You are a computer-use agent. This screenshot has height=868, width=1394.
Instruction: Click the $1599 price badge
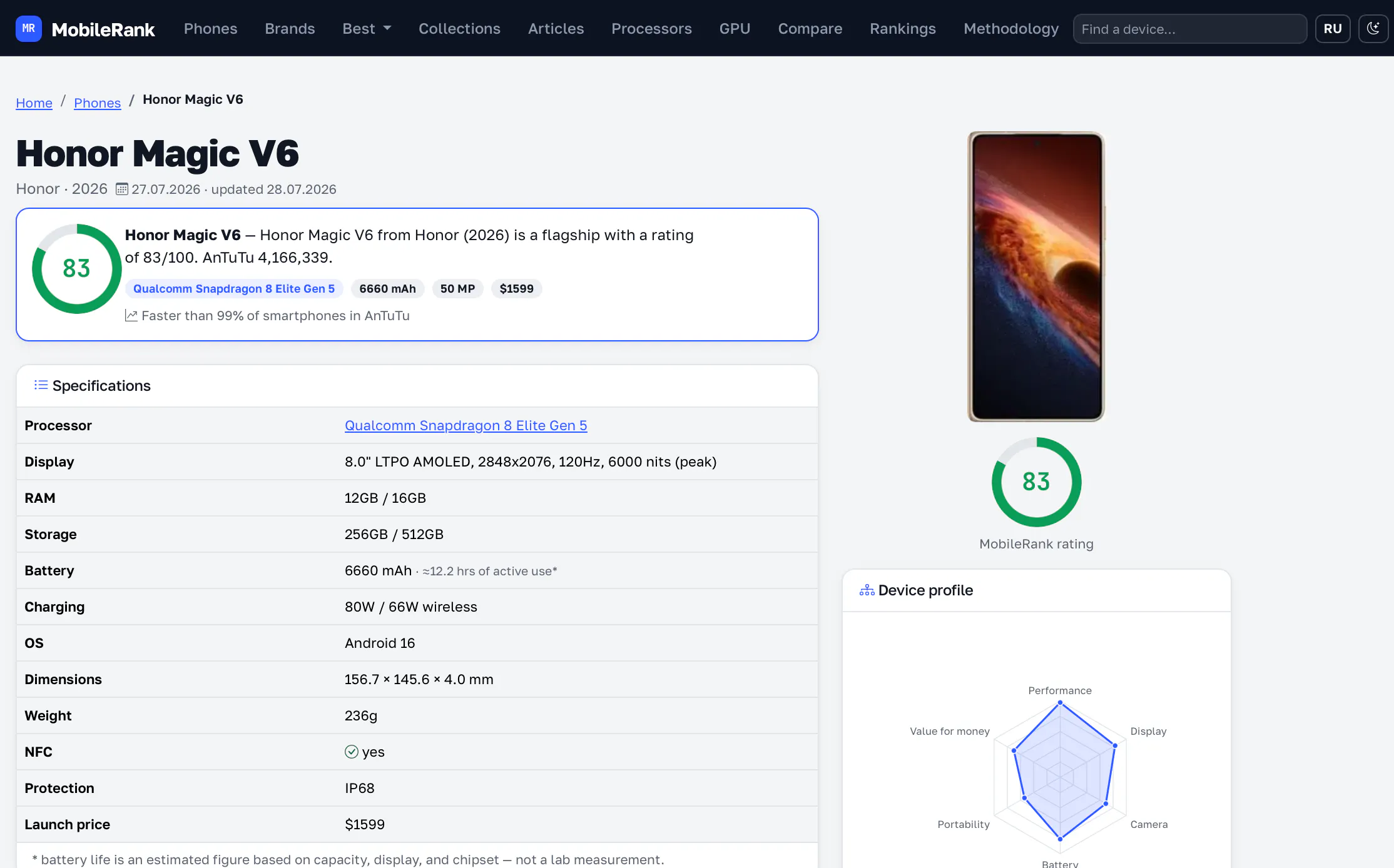pos(516,289)
